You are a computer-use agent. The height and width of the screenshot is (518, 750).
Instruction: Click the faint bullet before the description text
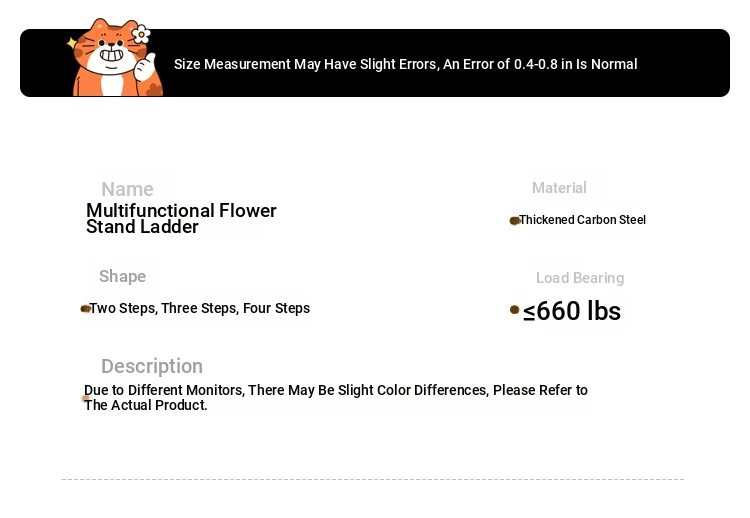click(x=86, y=398)
